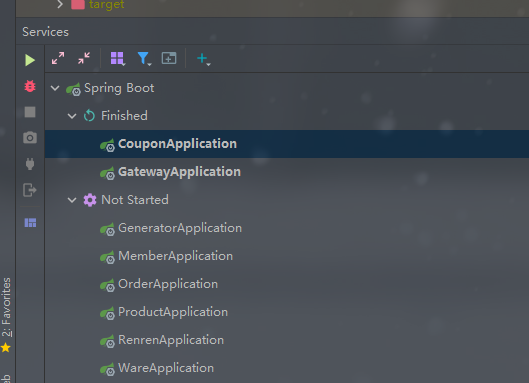
Task: Click the Open in New Tab icon
Action: [169, 58]
